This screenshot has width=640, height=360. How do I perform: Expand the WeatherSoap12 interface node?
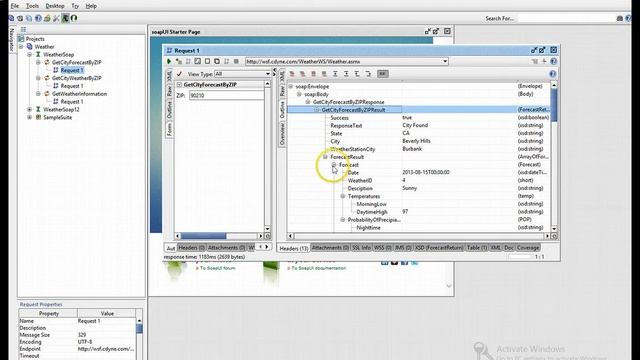point(30,109)
